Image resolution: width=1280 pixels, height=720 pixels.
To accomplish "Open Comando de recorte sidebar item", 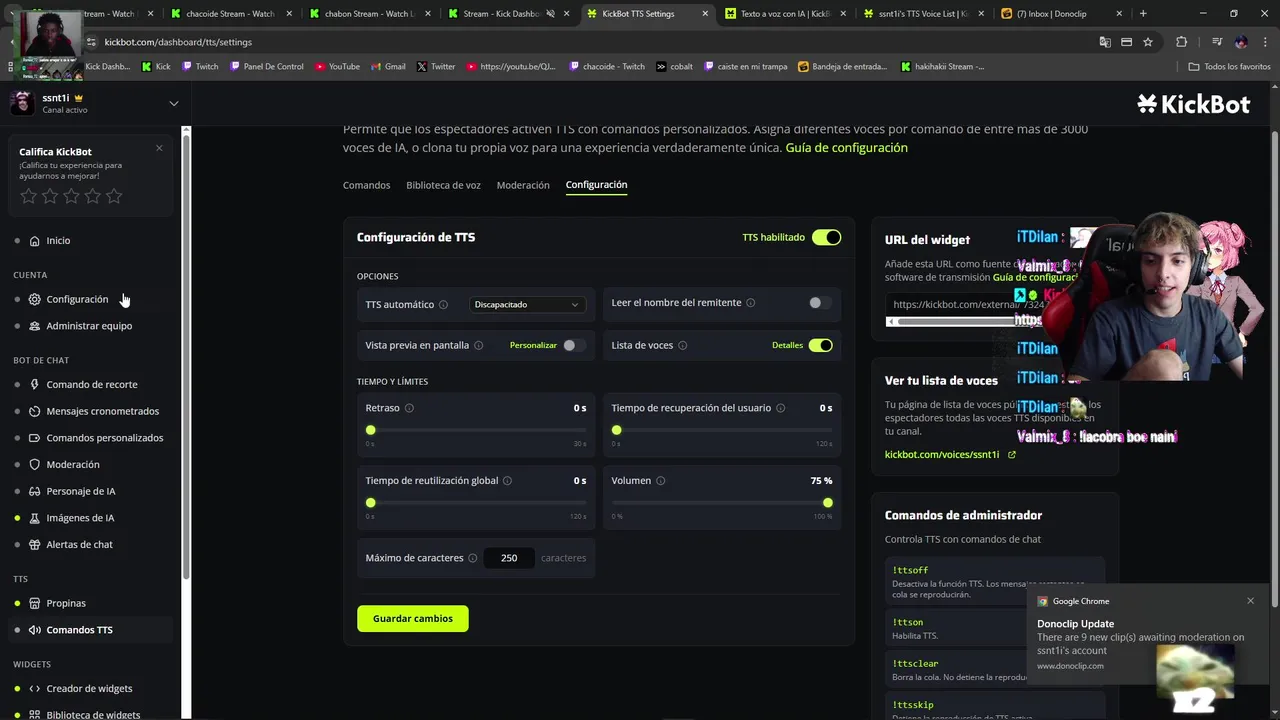I will [x=92, y=385].
